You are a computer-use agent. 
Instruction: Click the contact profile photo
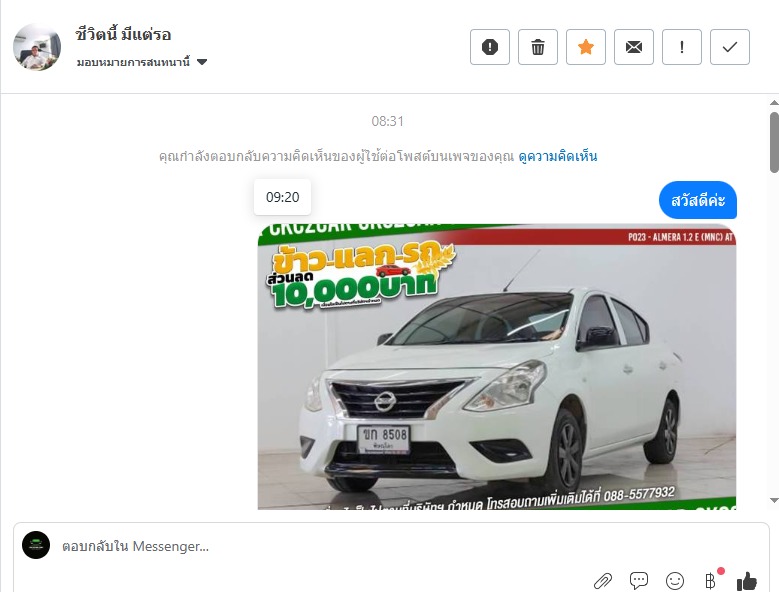[37, 47]
